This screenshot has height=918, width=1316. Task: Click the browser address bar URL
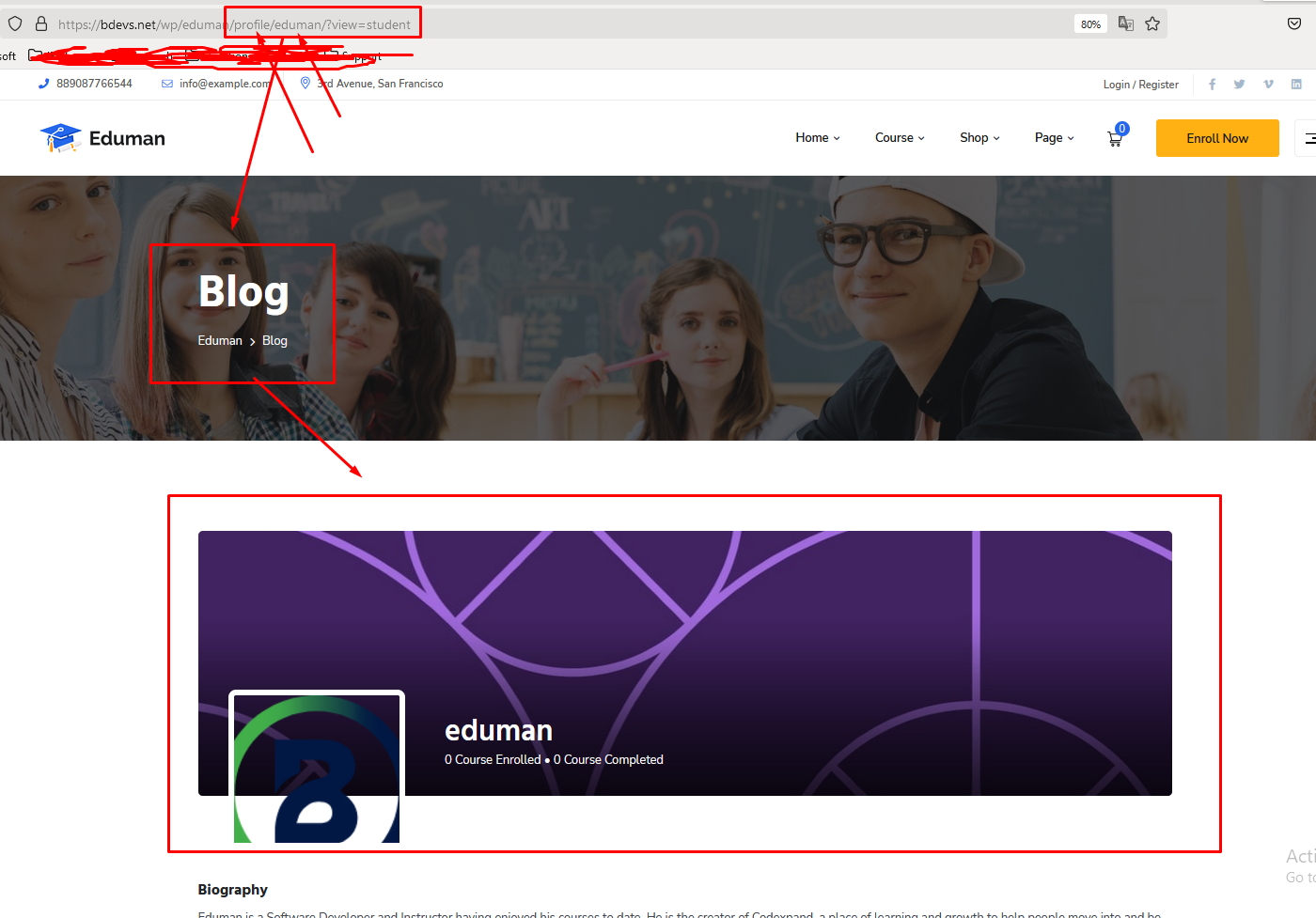[235, 24]
